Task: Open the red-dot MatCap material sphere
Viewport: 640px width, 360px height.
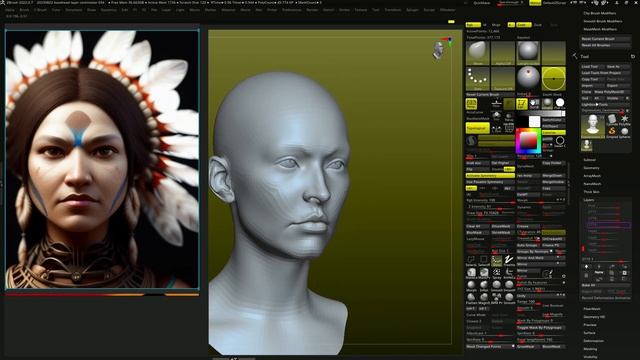Action: coord(528,78)
